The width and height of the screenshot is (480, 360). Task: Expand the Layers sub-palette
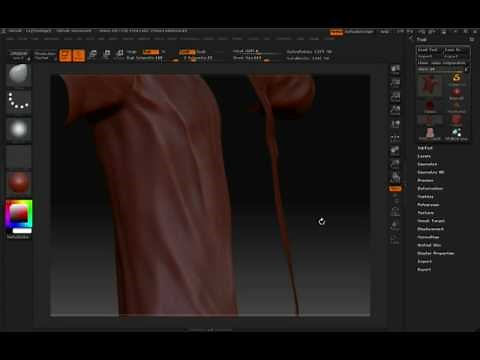[424, 156]
